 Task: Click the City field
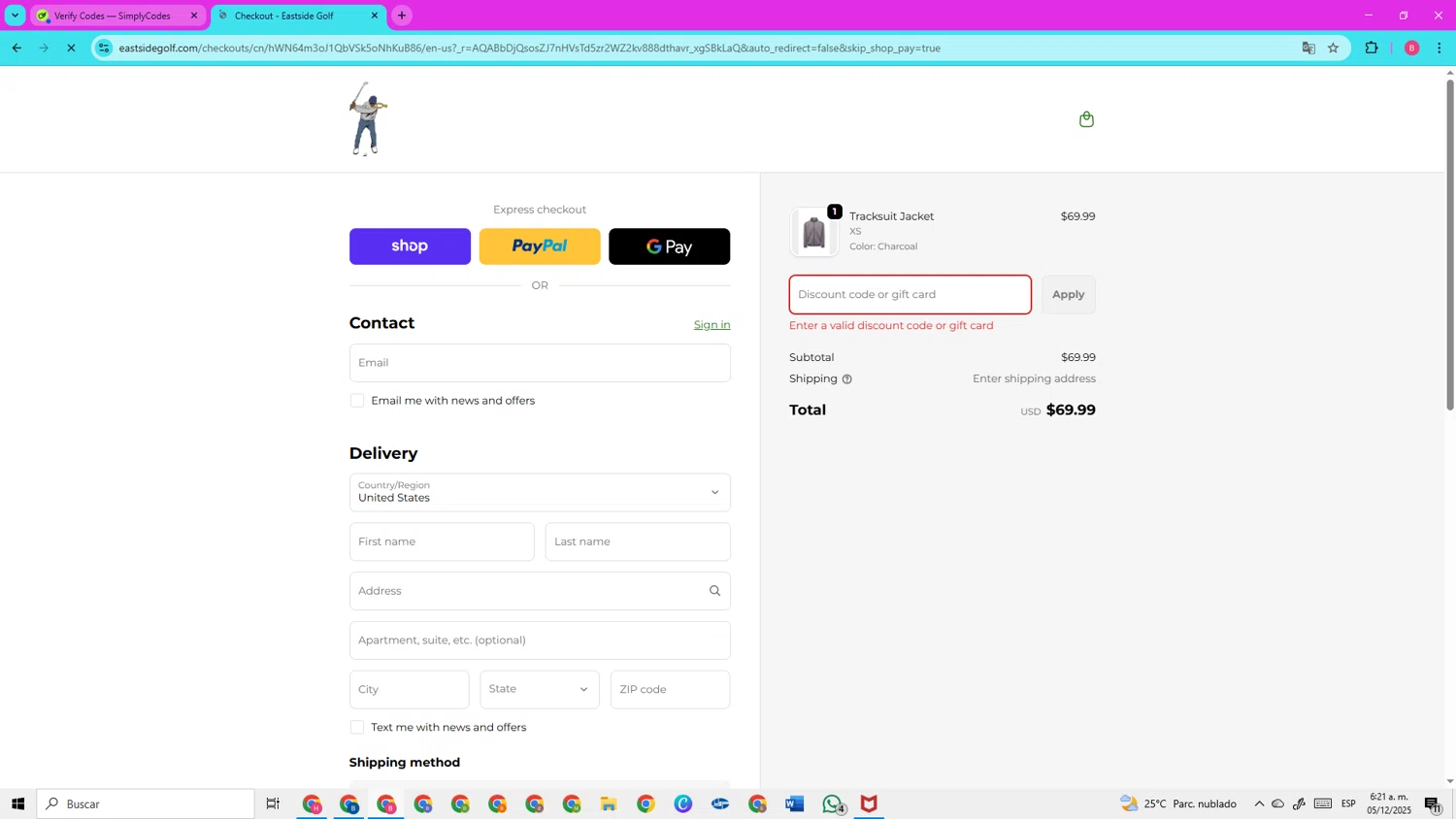point(410,690)
